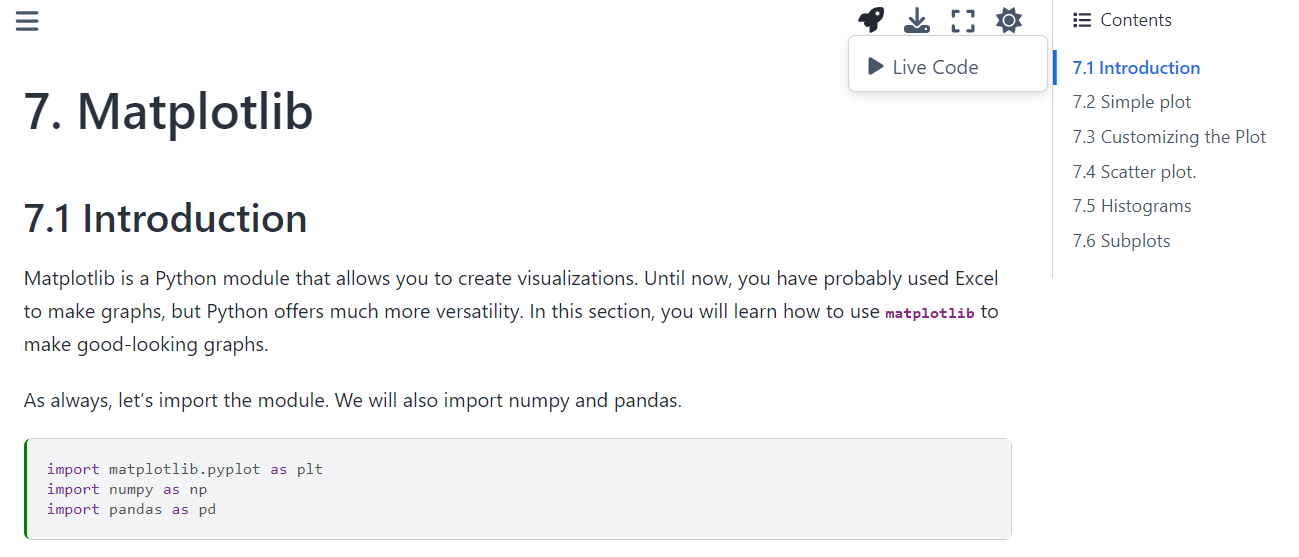Click the play triangle beside Live Code

point(876,67)
